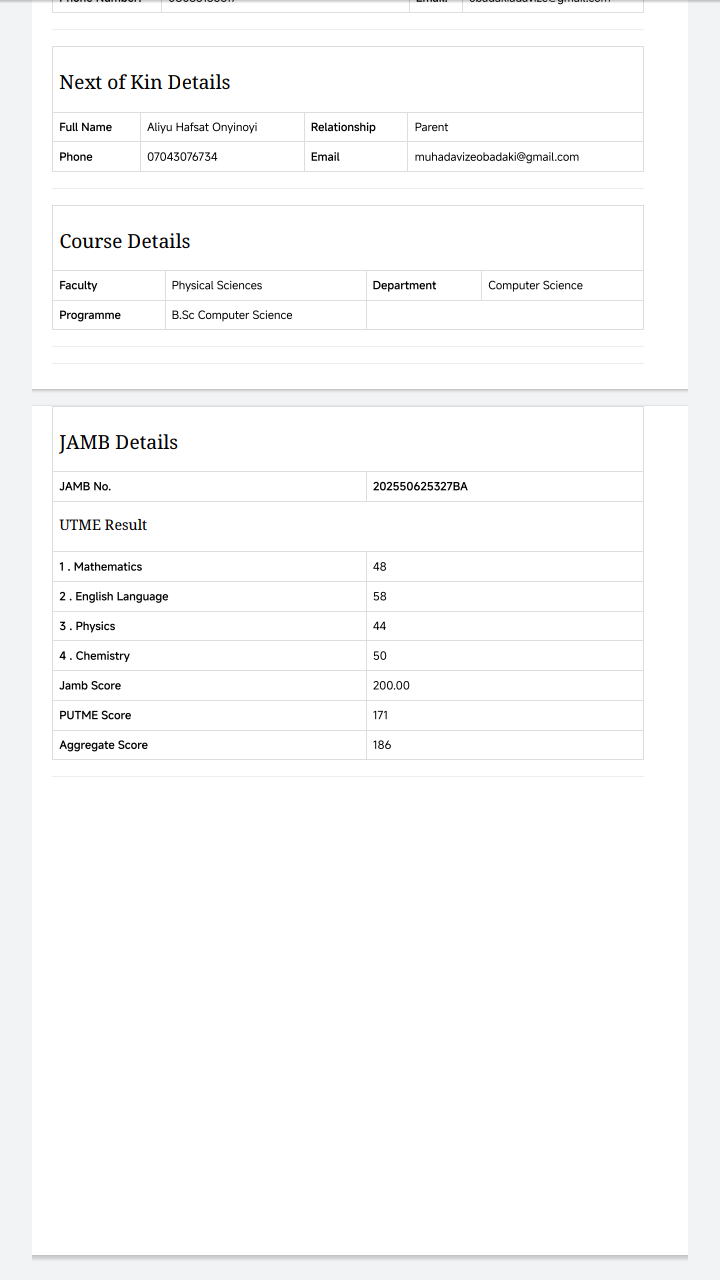The image size is (720, 1280).
Task: Click the Aggregate Score value 186
Action: [x=382, y=745]
